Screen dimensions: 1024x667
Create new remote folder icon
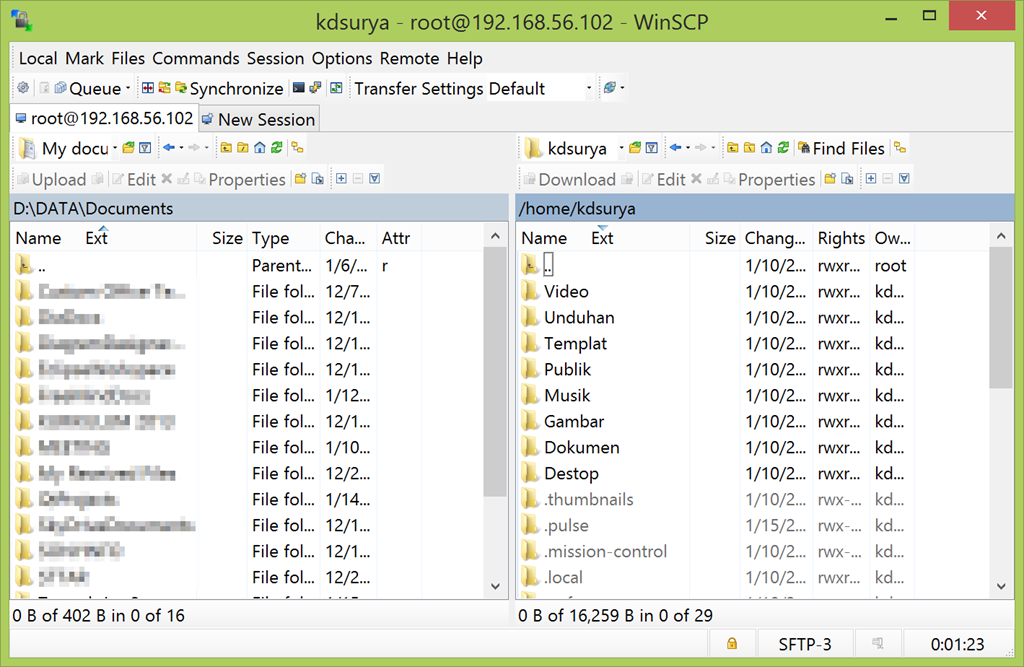coord(830,178)
